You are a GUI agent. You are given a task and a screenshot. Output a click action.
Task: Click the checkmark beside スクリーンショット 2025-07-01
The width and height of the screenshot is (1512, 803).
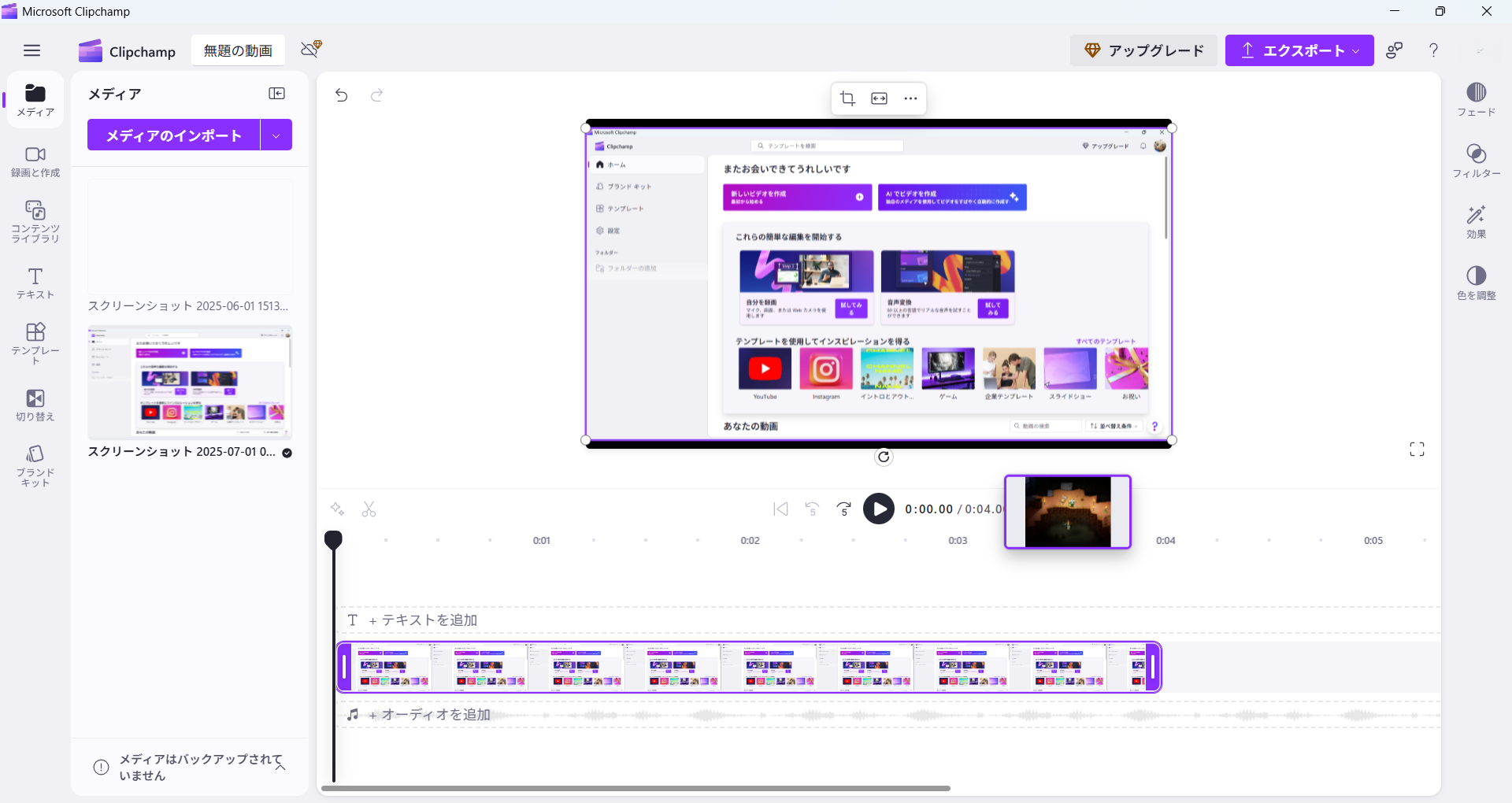[x=287, y=453]
